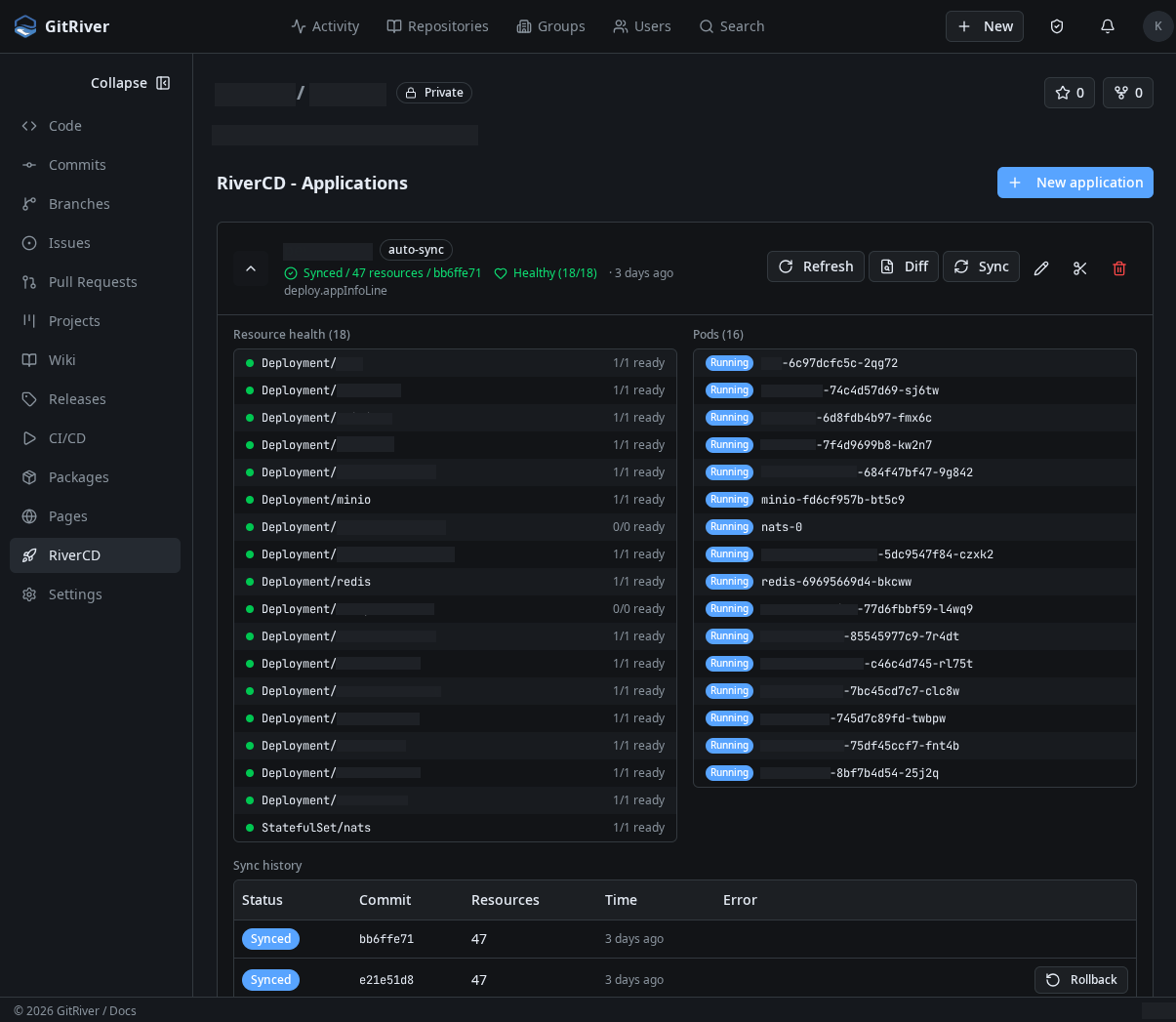Open Releases in the sidebar

[x=95, y=399]
